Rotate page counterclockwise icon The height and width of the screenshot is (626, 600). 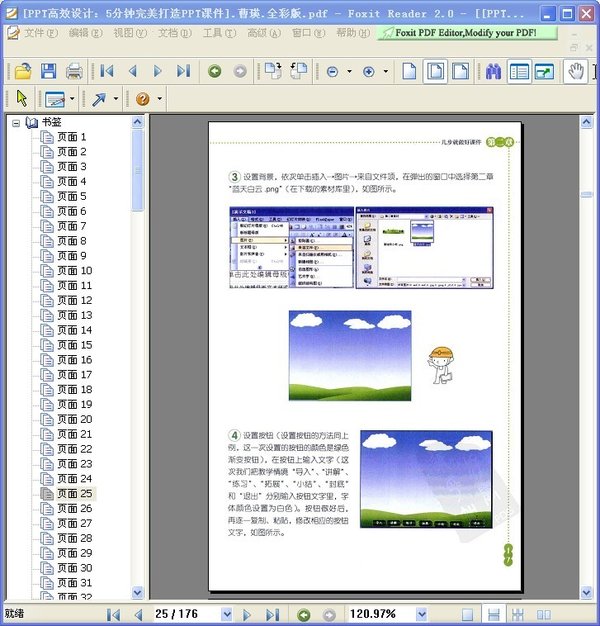[x=298, y=71]
